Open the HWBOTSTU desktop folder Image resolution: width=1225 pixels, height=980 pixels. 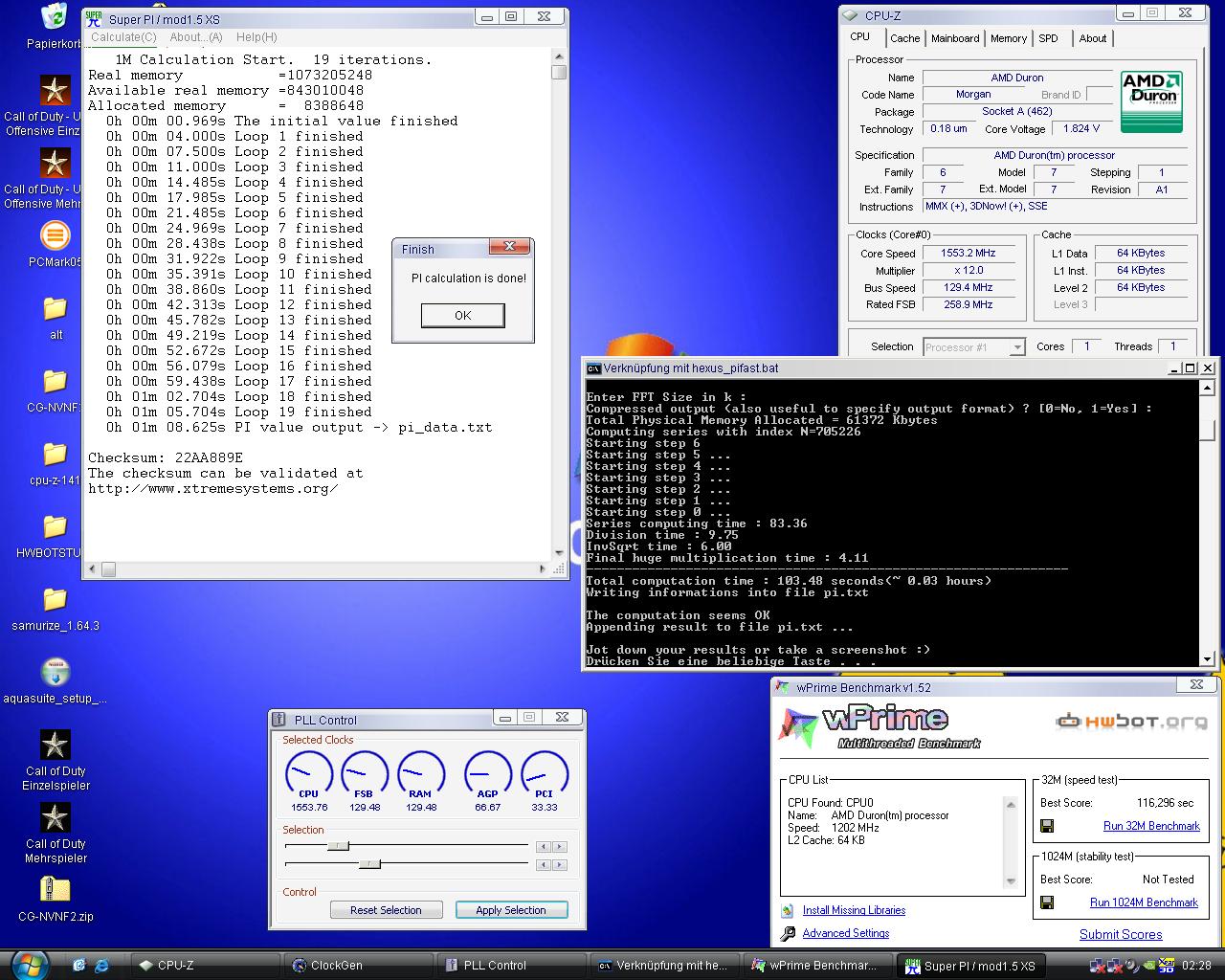55,526
